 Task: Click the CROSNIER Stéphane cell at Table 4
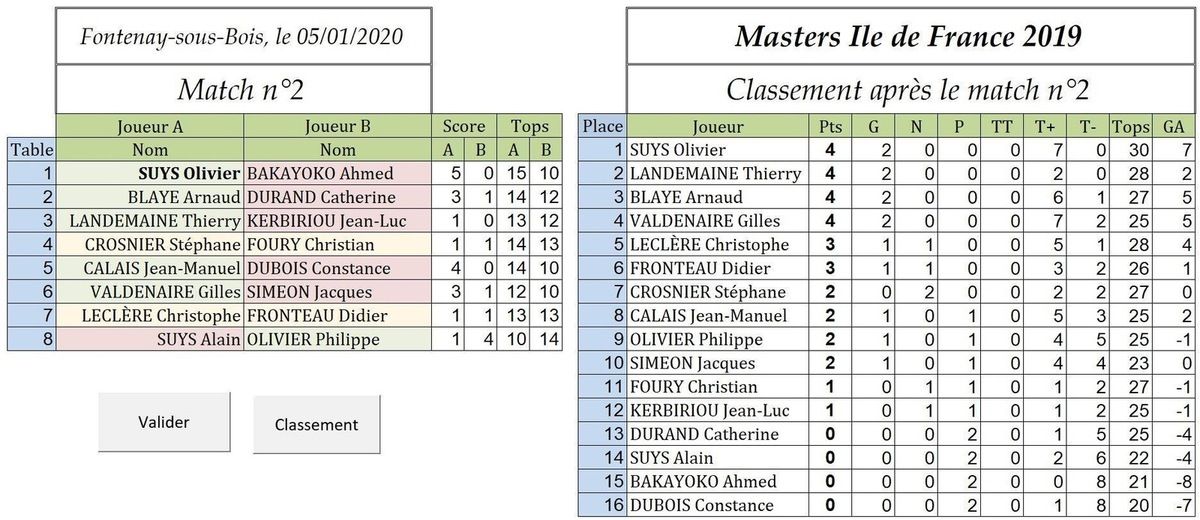pyautogui.click(x=150, y=244)
